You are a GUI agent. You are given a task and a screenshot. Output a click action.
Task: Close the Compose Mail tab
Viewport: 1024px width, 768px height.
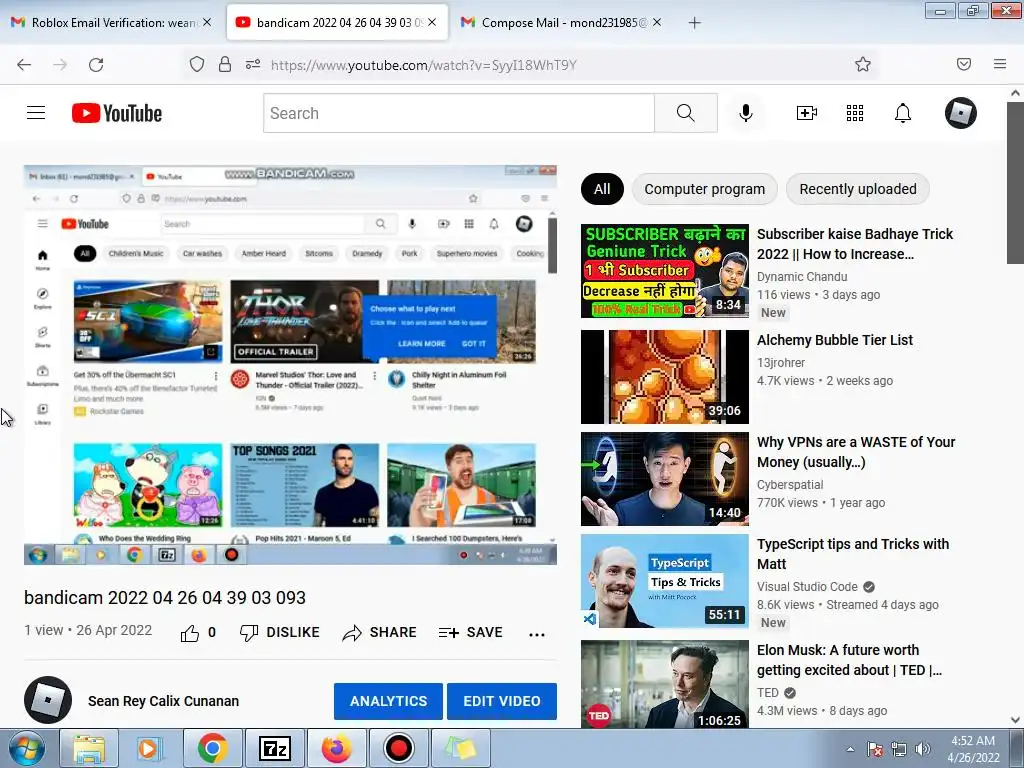(x=657, y=22)
